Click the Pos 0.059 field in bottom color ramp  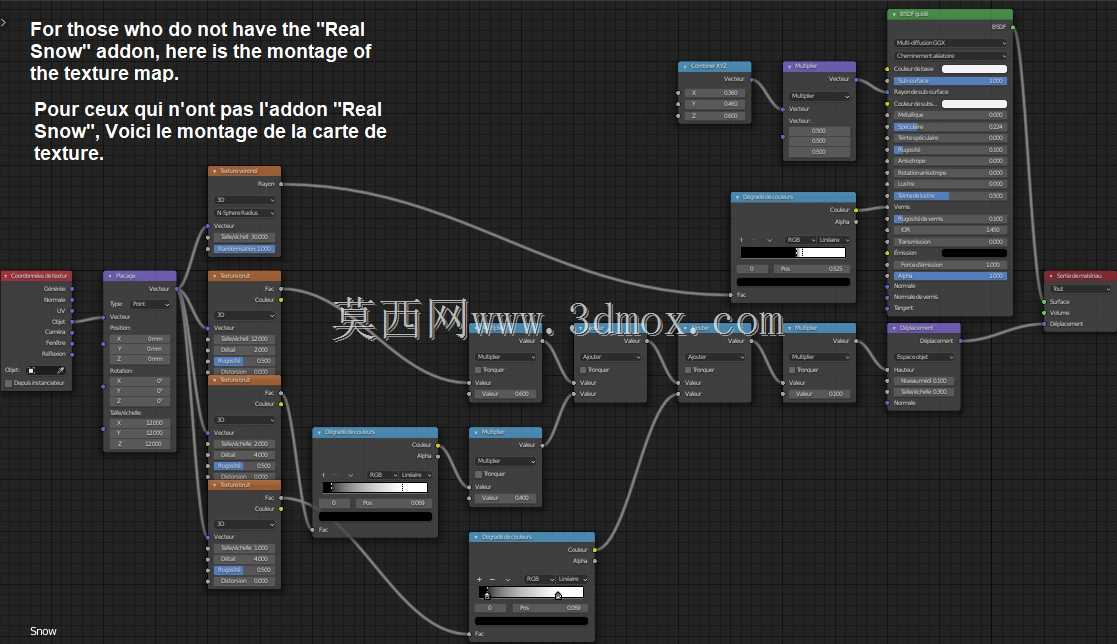[549, 608]
